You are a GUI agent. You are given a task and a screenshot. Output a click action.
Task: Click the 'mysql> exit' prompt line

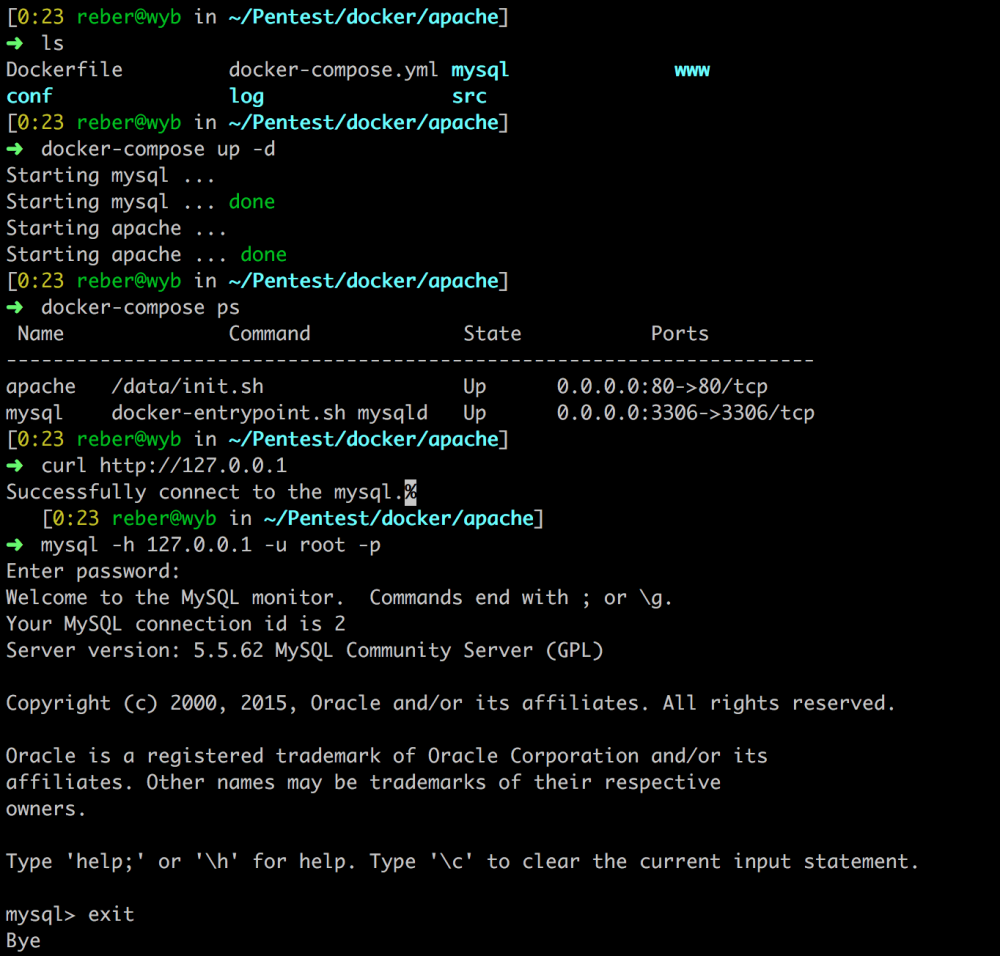pyautogui.click(x=70, y=915)
